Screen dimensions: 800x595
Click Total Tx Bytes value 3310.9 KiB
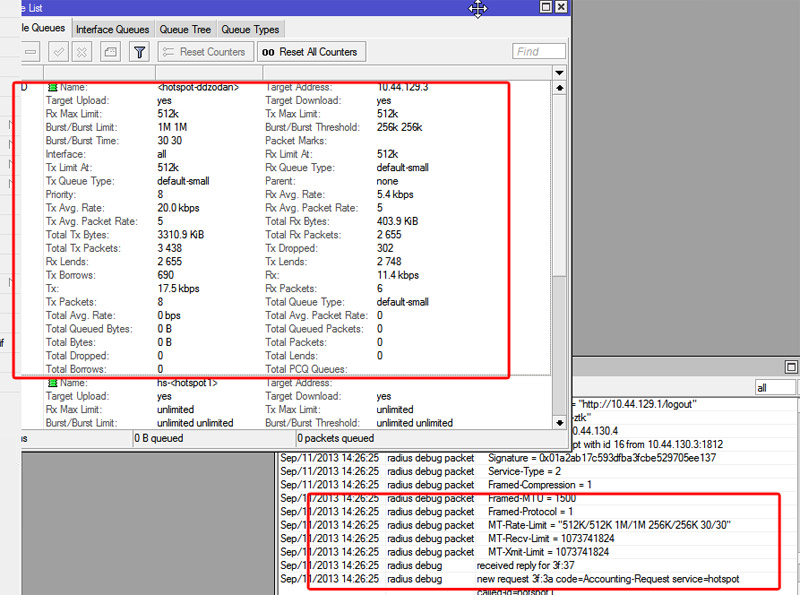[181, 235]
